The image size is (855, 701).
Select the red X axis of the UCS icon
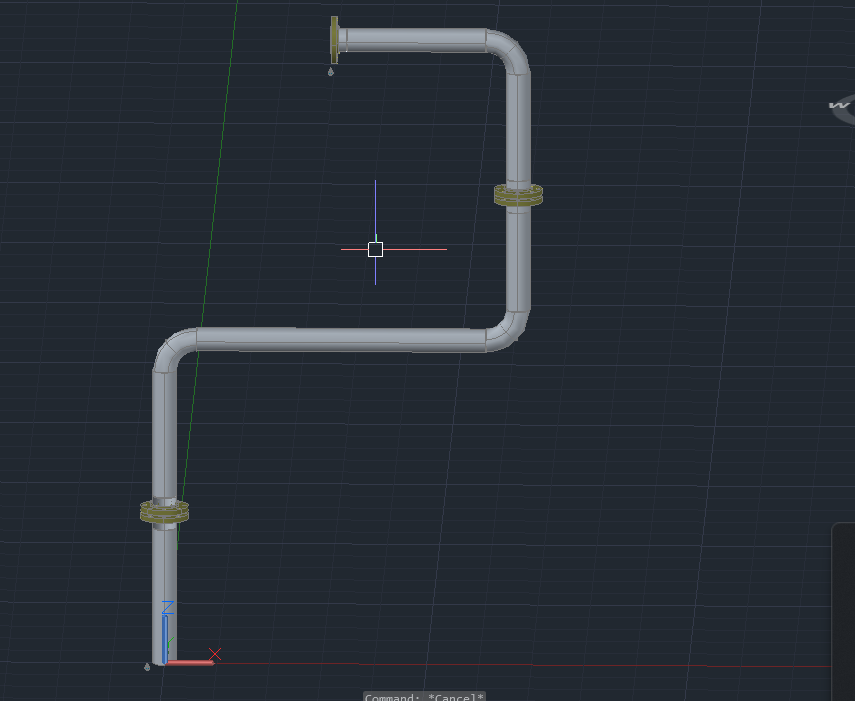coord(190,663)
